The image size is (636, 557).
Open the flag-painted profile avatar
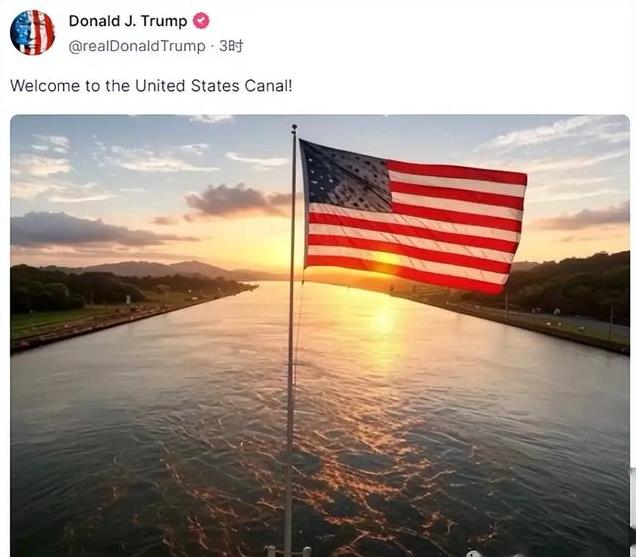coord(32,32)
